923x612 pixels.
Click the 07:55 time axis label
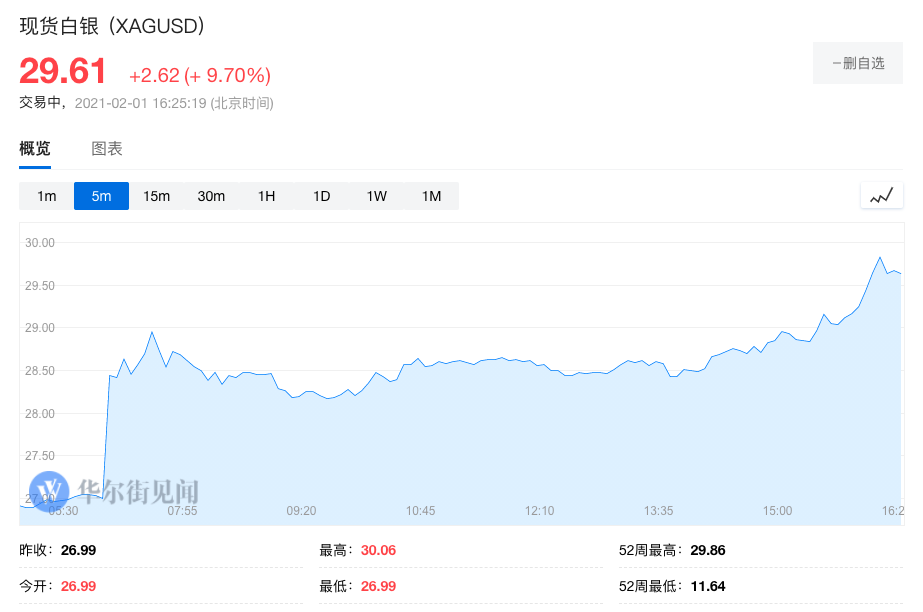(x=182, y=511)
